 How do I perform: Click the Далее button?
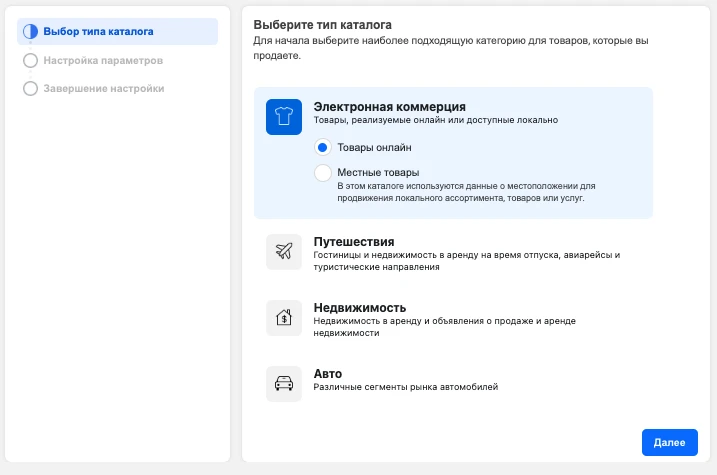tap(669, 442)
